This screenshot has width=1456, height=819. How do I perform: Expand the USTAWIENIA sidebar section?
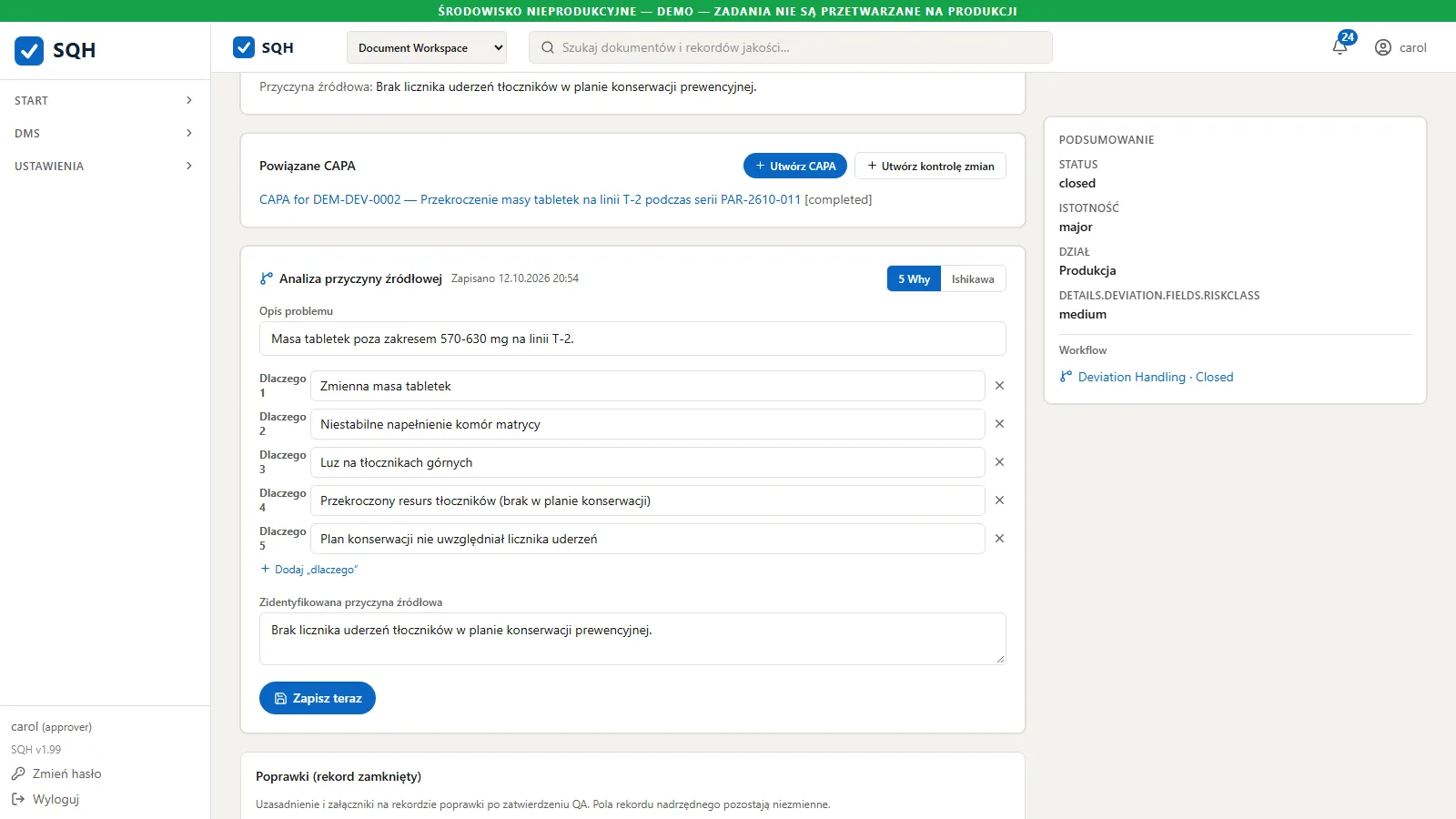pos(105,166)
